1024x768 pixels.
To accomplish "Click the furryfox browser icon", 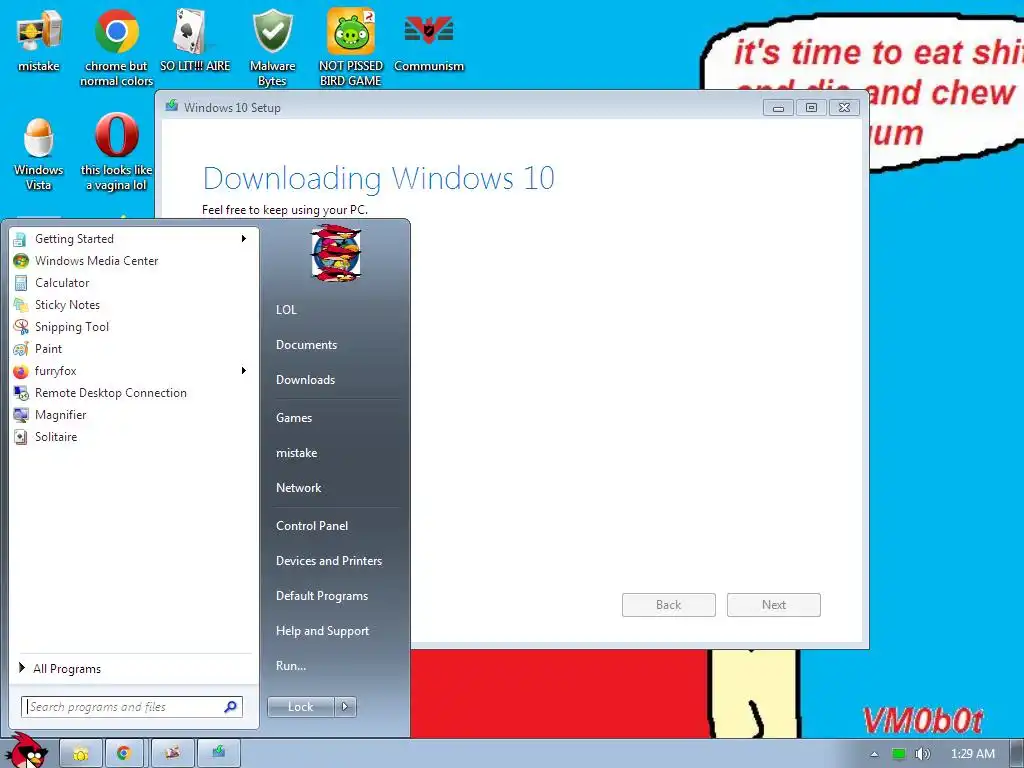I will 20,371.
